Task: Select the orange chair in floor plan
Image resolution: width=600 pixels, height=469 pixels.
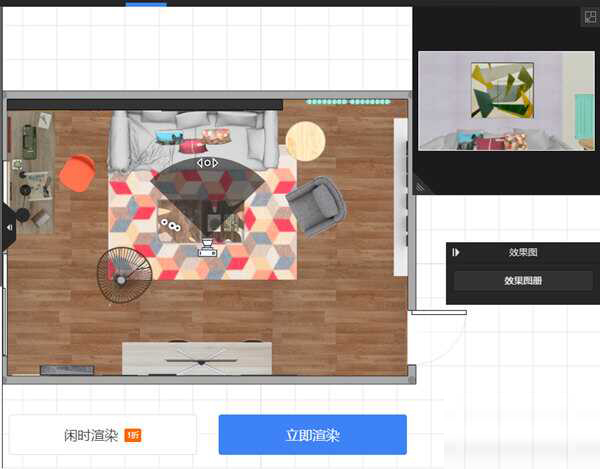Action: [x=76, y=172]
